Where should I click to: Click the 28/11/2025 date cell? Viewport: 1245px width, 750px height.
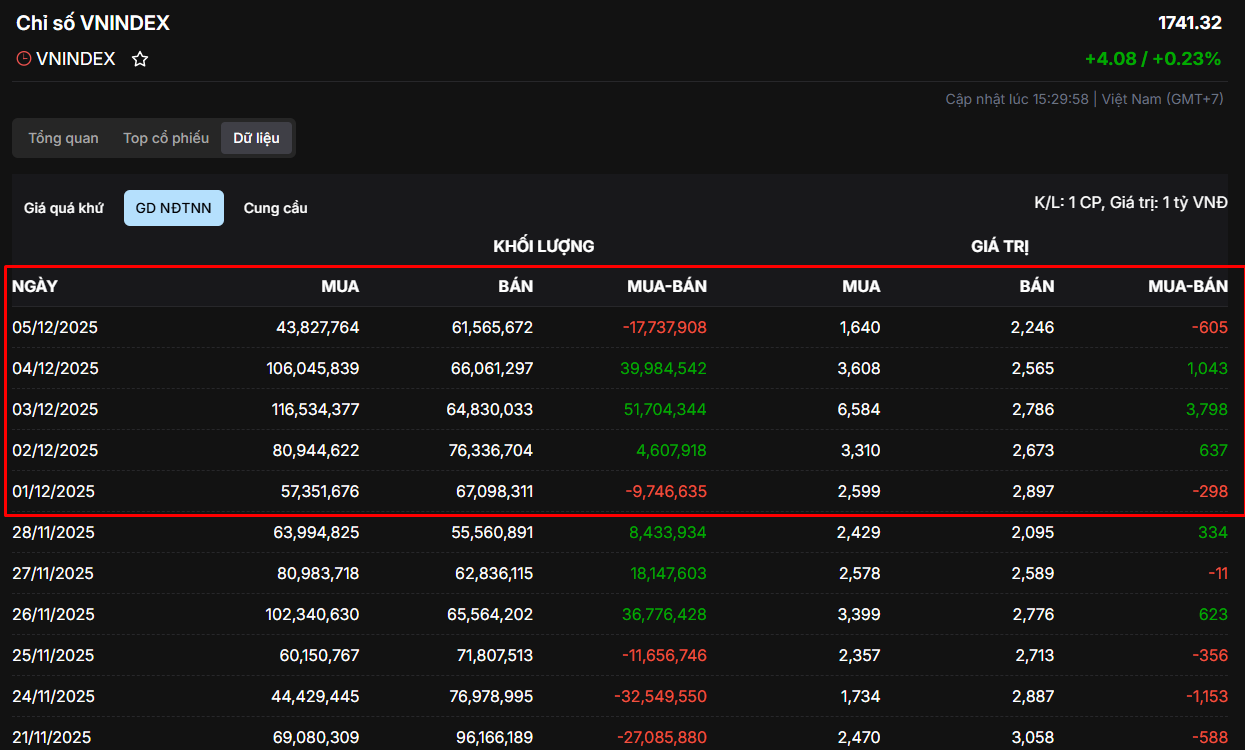point(53,532)
